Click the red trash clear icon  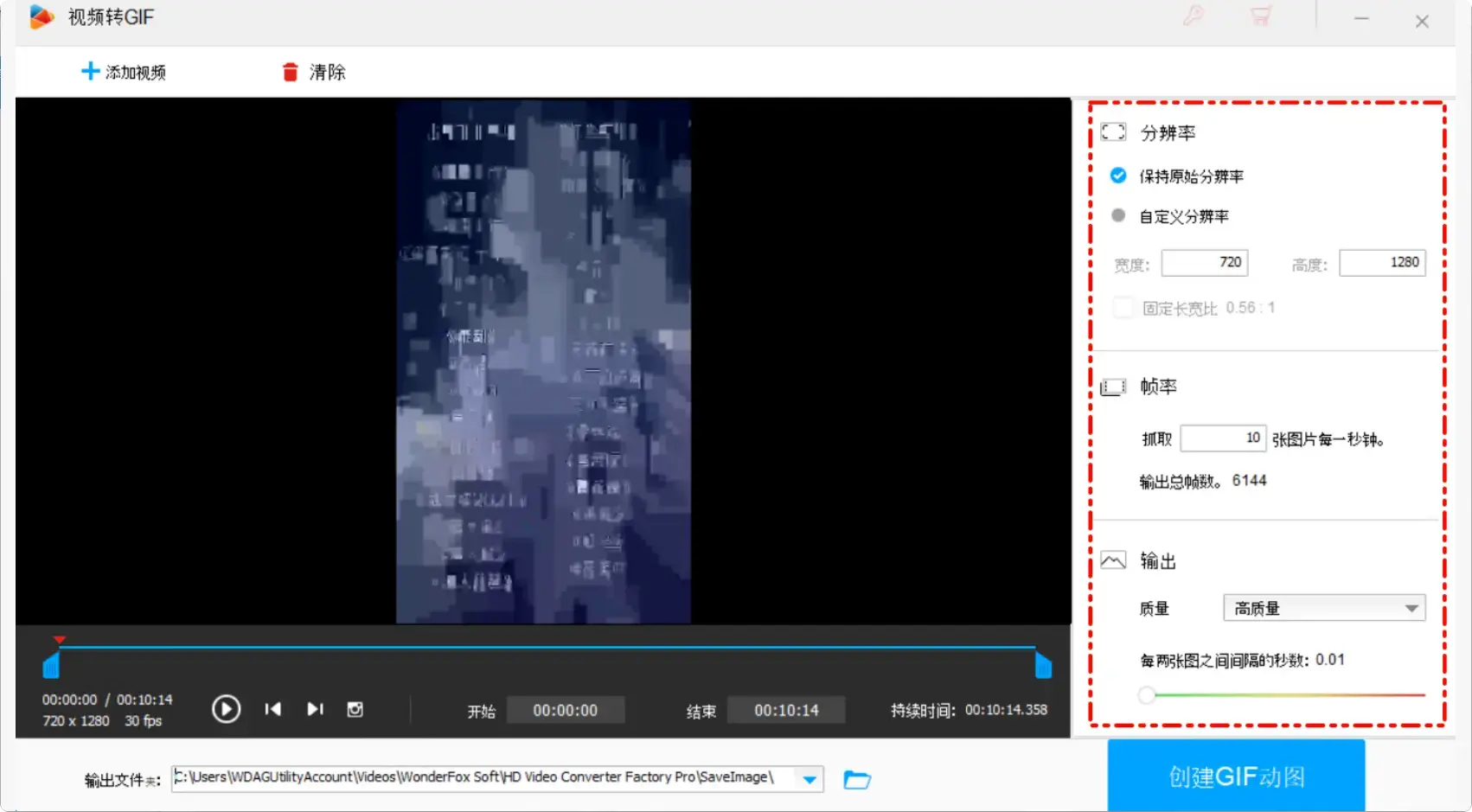tap(291, 72)
